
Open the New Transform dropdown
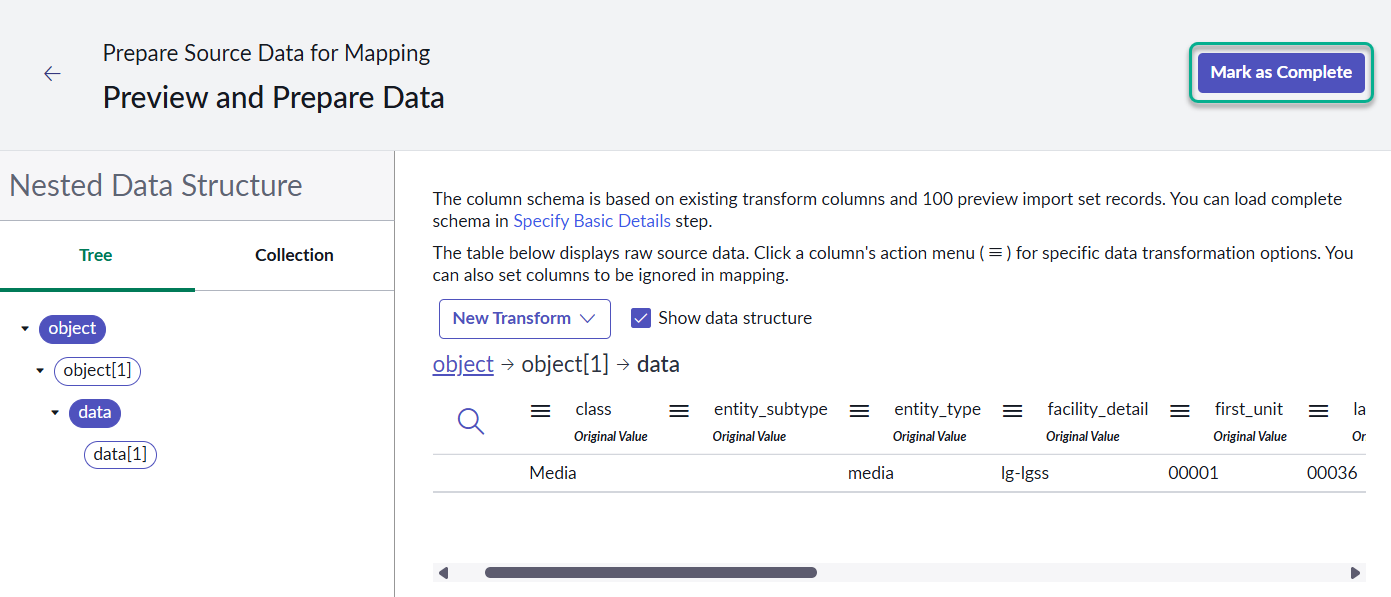point(524,318)
